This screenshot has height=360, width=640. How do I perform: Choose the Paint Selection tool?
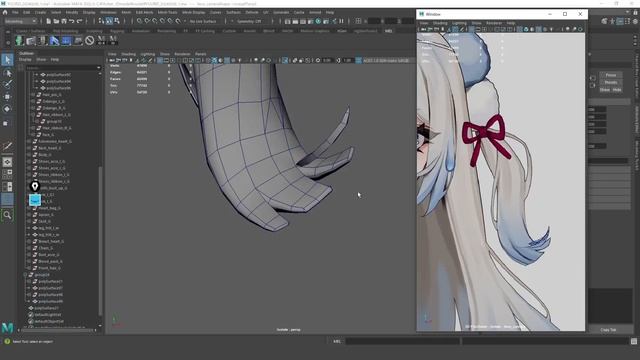click(x=7, y=84)
